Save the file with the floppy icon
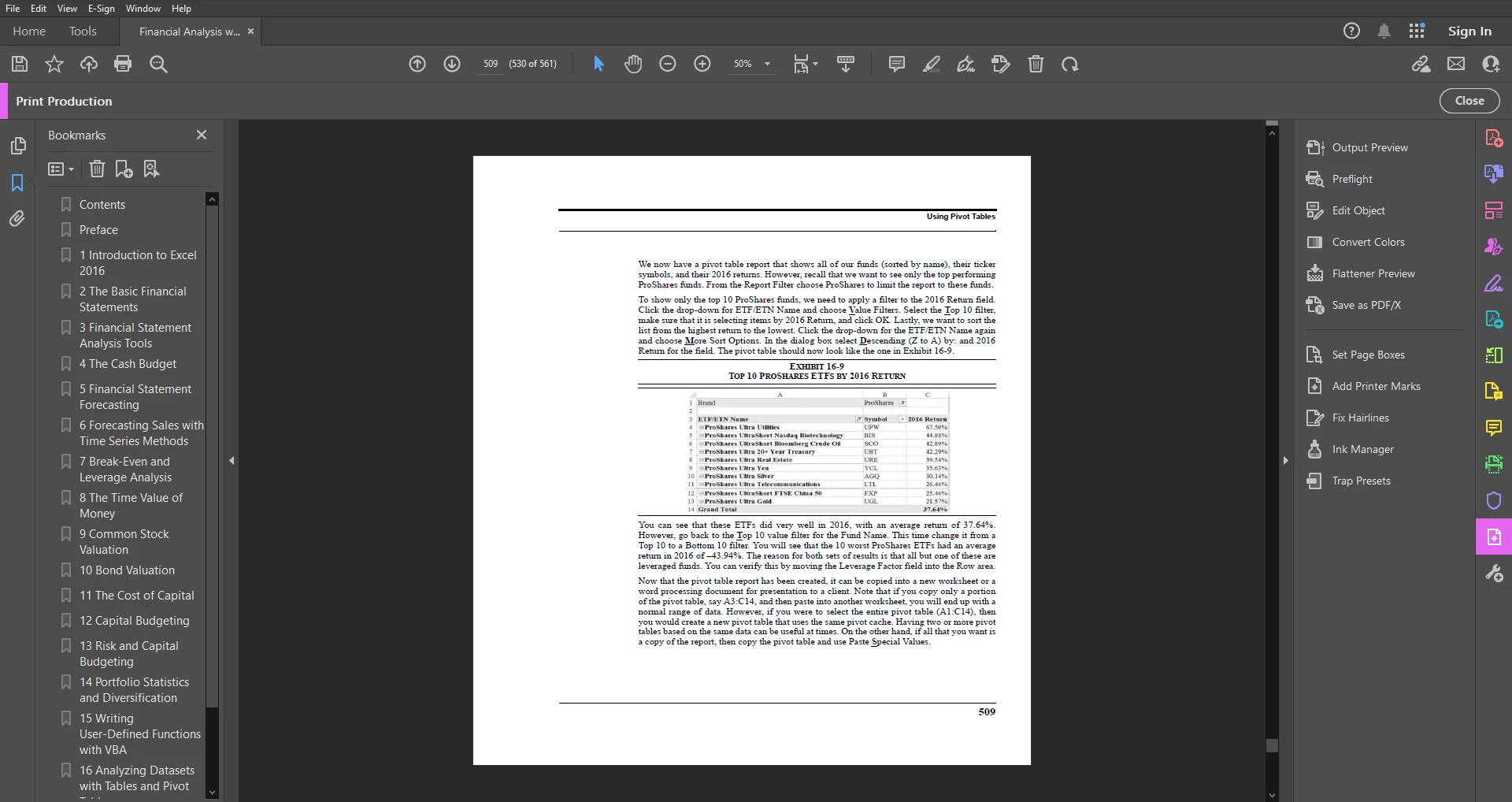Image resolution: width=1512 pixels, height=802 pixels. click(x=20, y=64)
